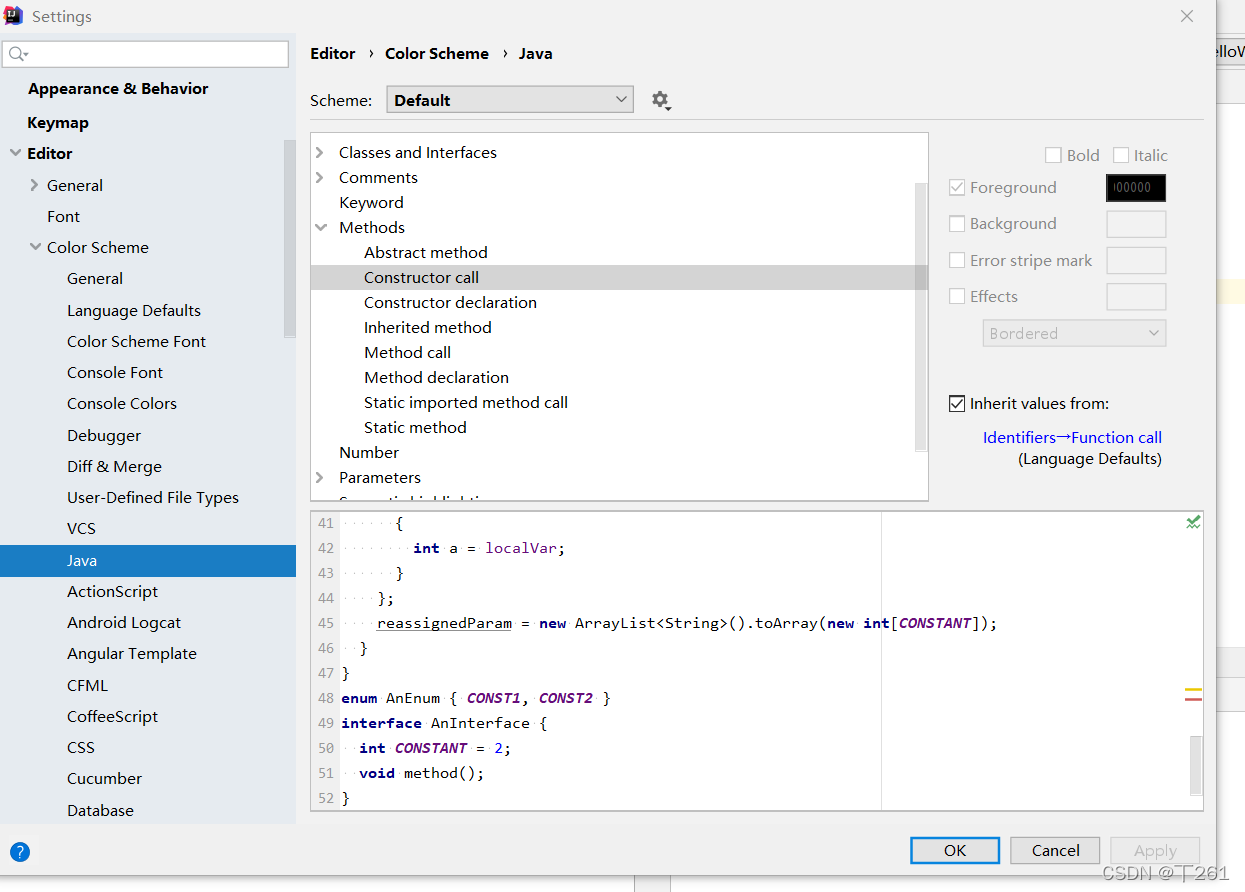The image size is (1245, 892).
Task: Expand Classes and Interfaces node
Action: click(320, 152)
